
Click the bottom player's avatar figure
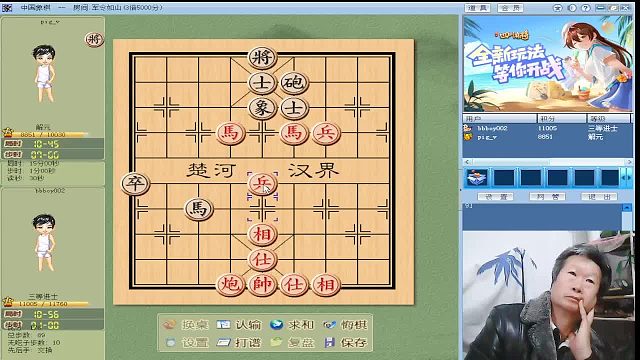coord(44,242)
